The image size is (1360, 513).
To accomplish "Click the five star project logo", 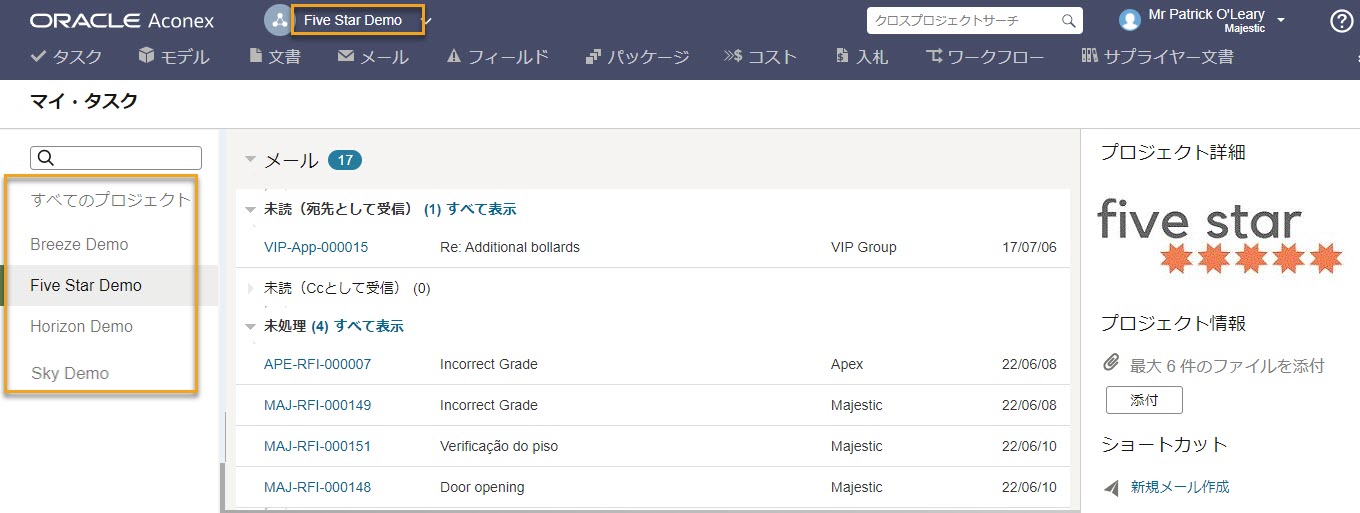I will (x=1220, y=236).
